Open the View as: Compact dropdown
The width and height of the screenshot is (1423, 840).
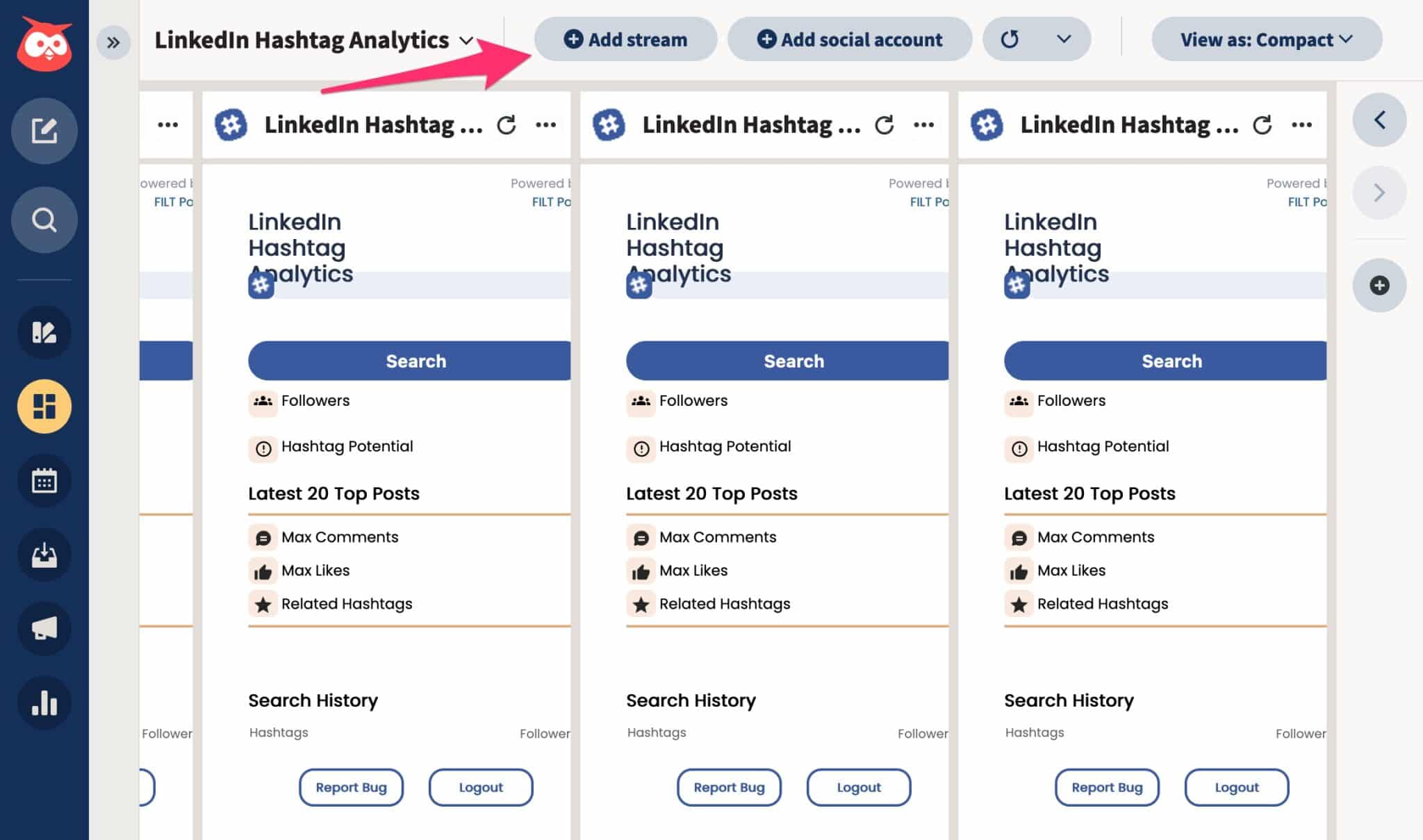tap(1266, 40)
